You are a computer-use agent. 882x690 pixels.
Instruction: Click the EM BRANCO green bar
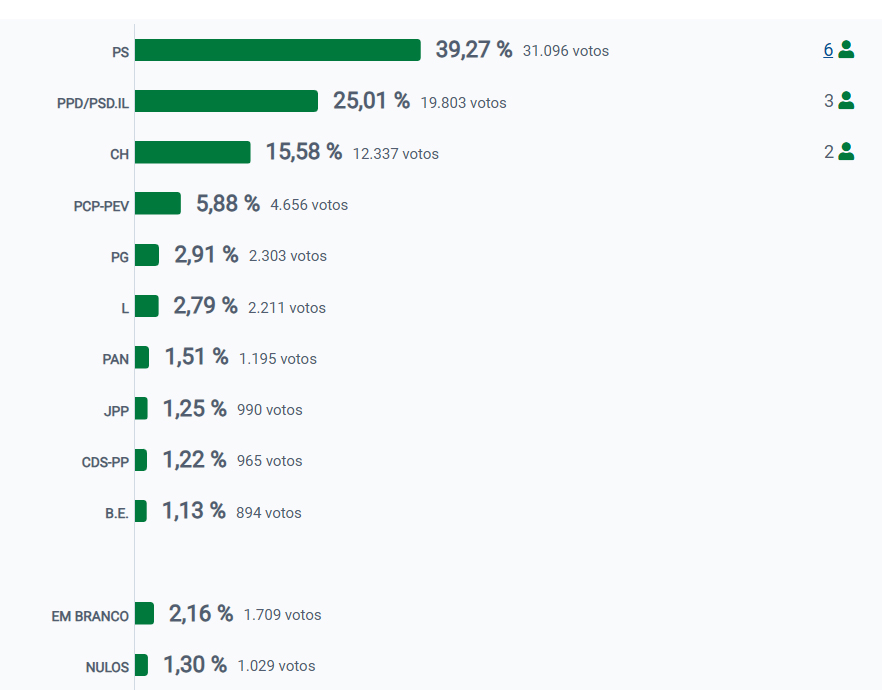(144, 614)
